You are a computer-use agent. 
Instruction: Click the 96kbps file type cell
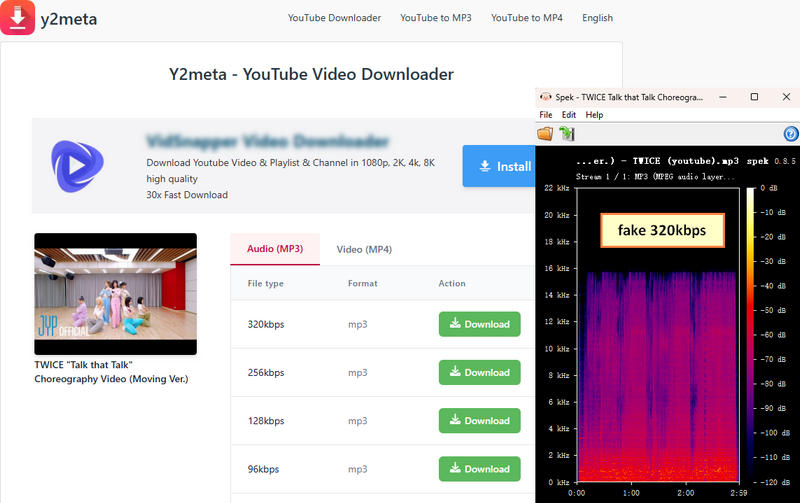[x=263, y=469]
